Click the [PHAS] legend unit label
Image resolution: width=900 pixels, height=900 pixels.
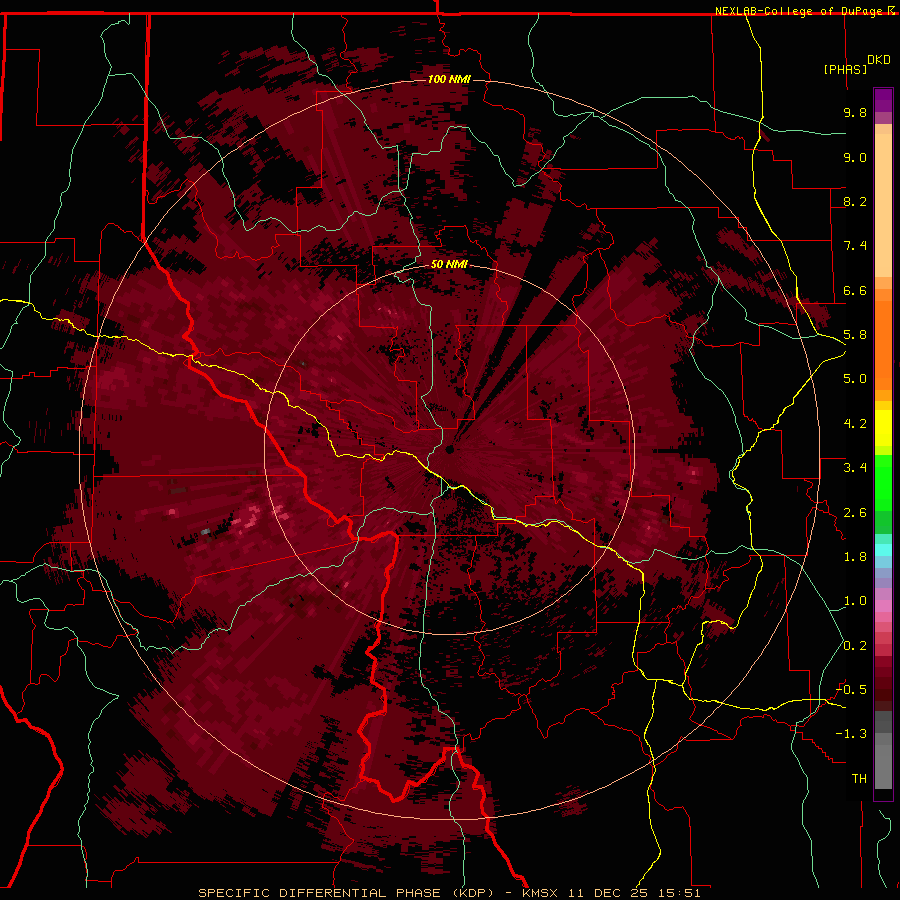pyautogui.click(x=845, y=69)
